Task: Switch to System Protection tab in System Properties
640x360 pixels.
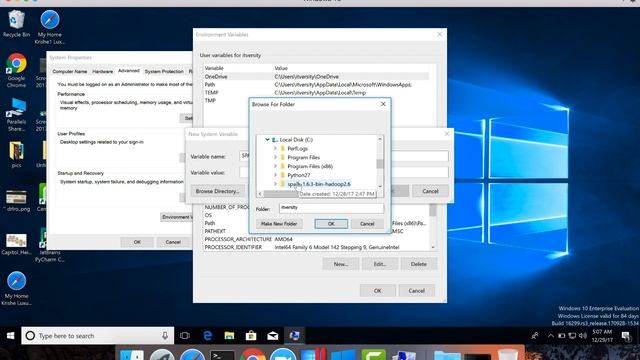Action: coord(164,71)
